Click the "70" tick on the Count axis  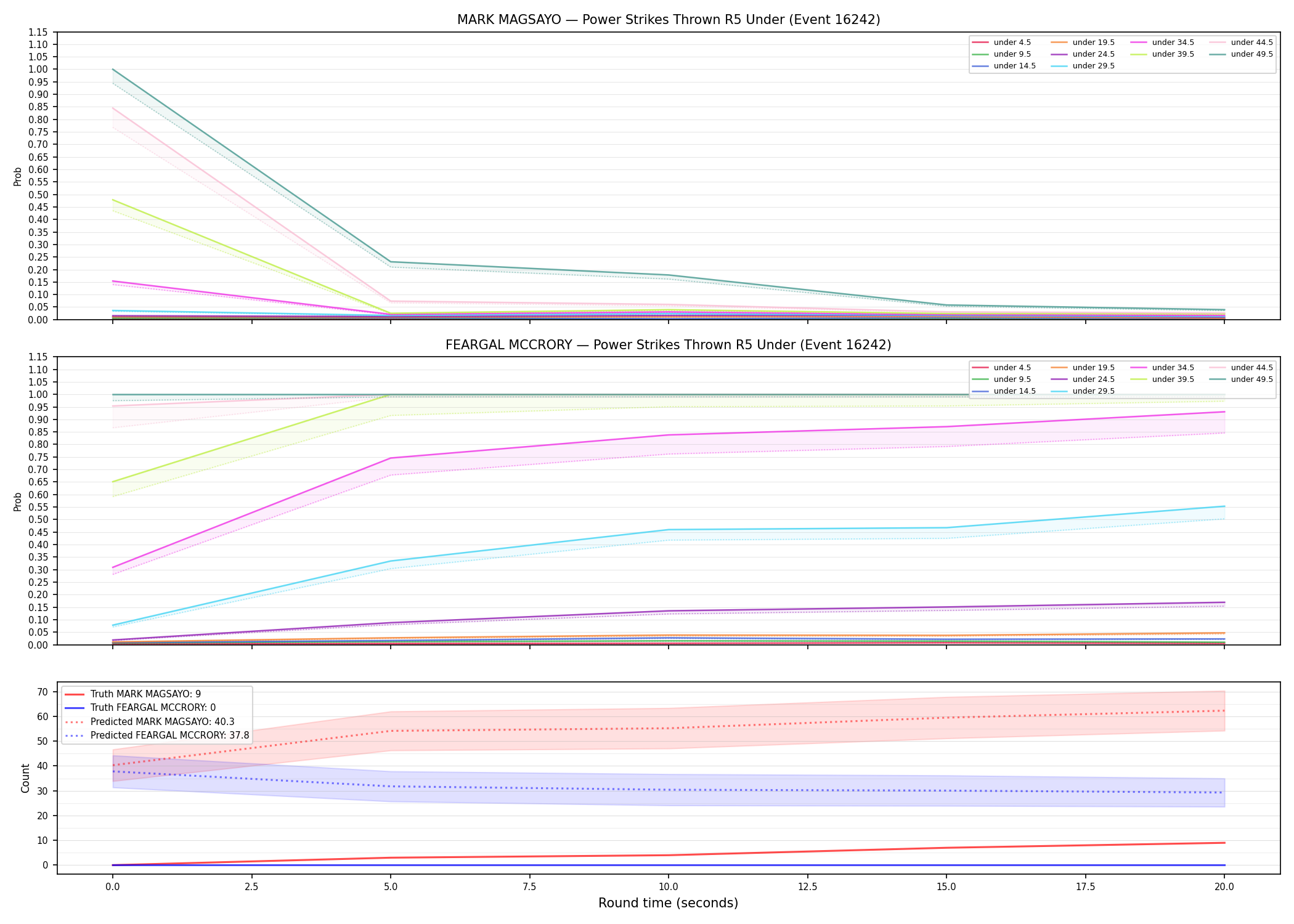43,692
